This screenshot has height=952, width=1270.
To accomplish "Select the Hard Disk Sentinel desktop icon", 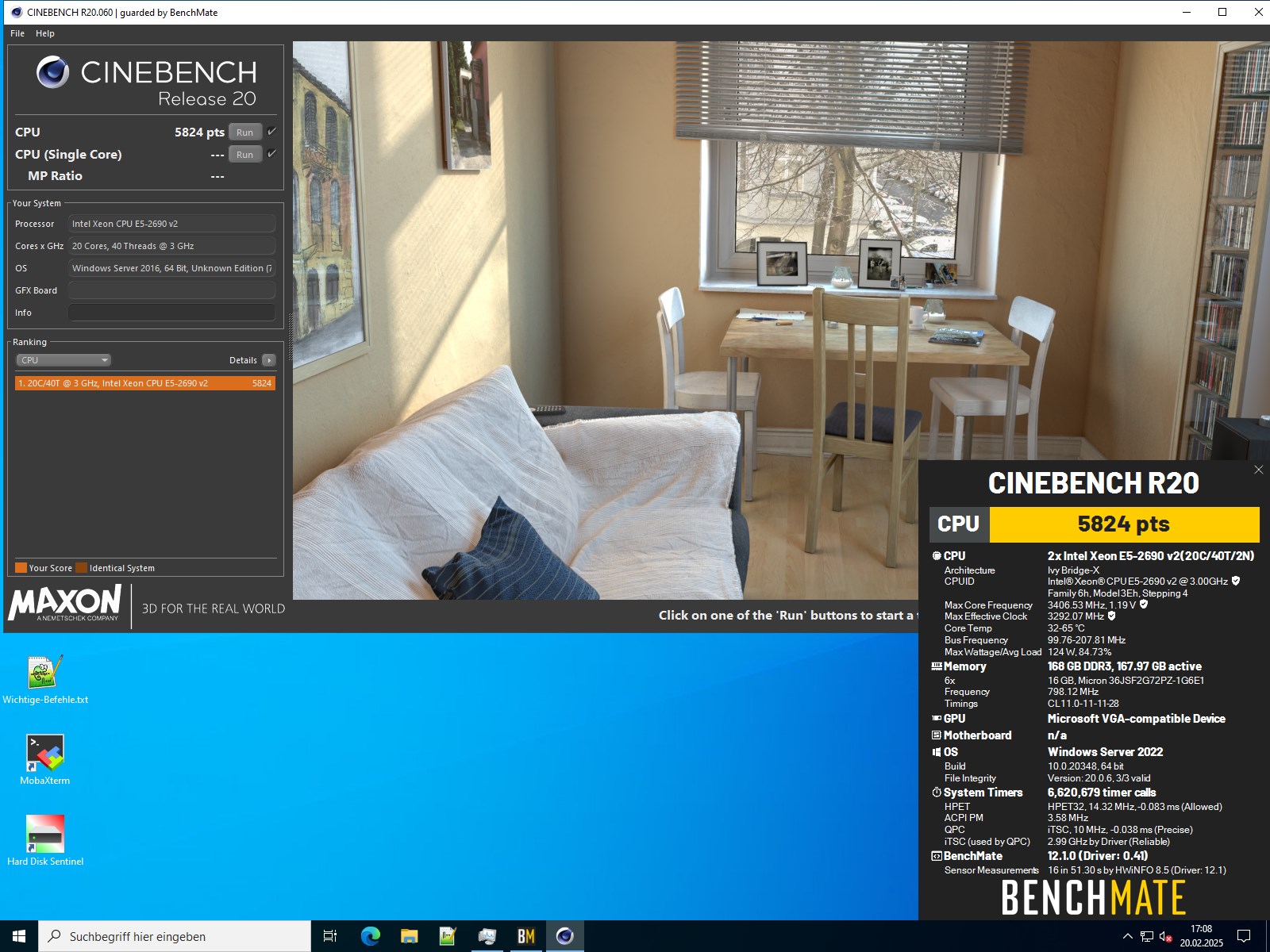I will coord(45,841).
